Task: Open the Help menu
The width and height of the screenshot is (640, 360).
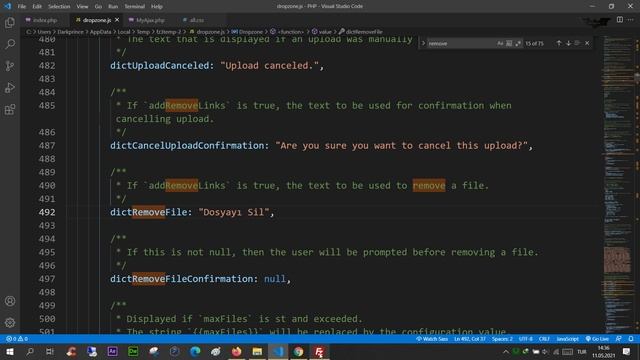Action: (157, 7)
